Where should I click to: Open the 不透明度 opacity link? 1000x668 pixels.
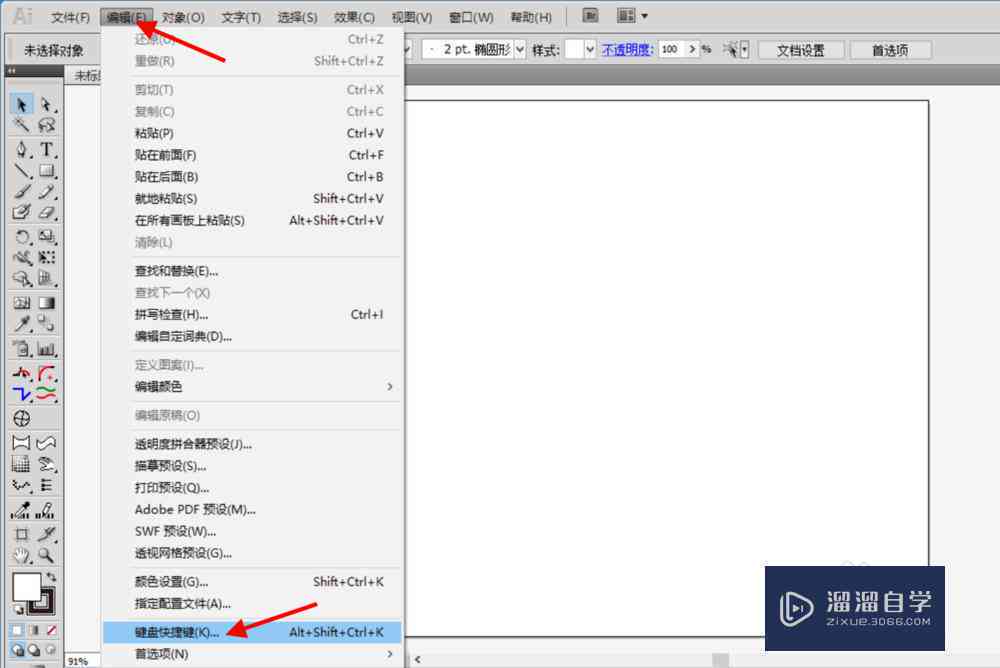pos(627,50)
